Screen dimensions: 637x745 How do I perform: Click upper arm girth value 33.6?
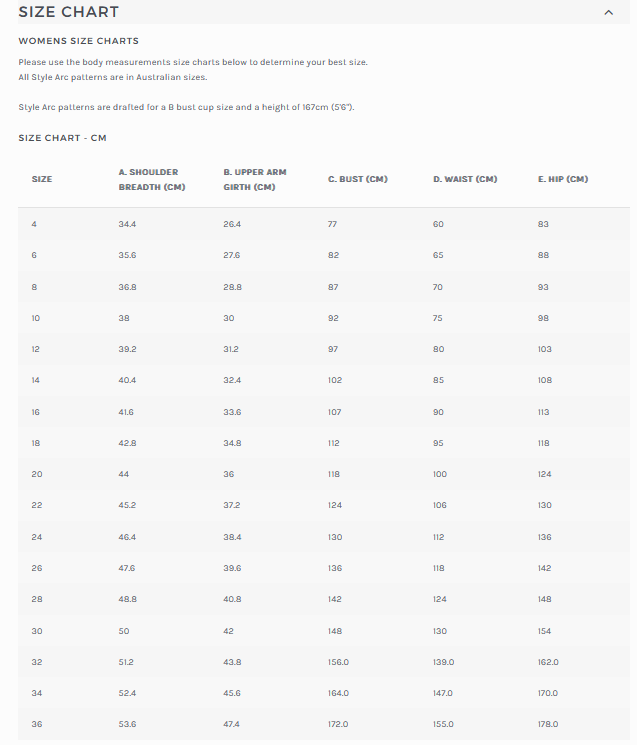pos(232,411)
